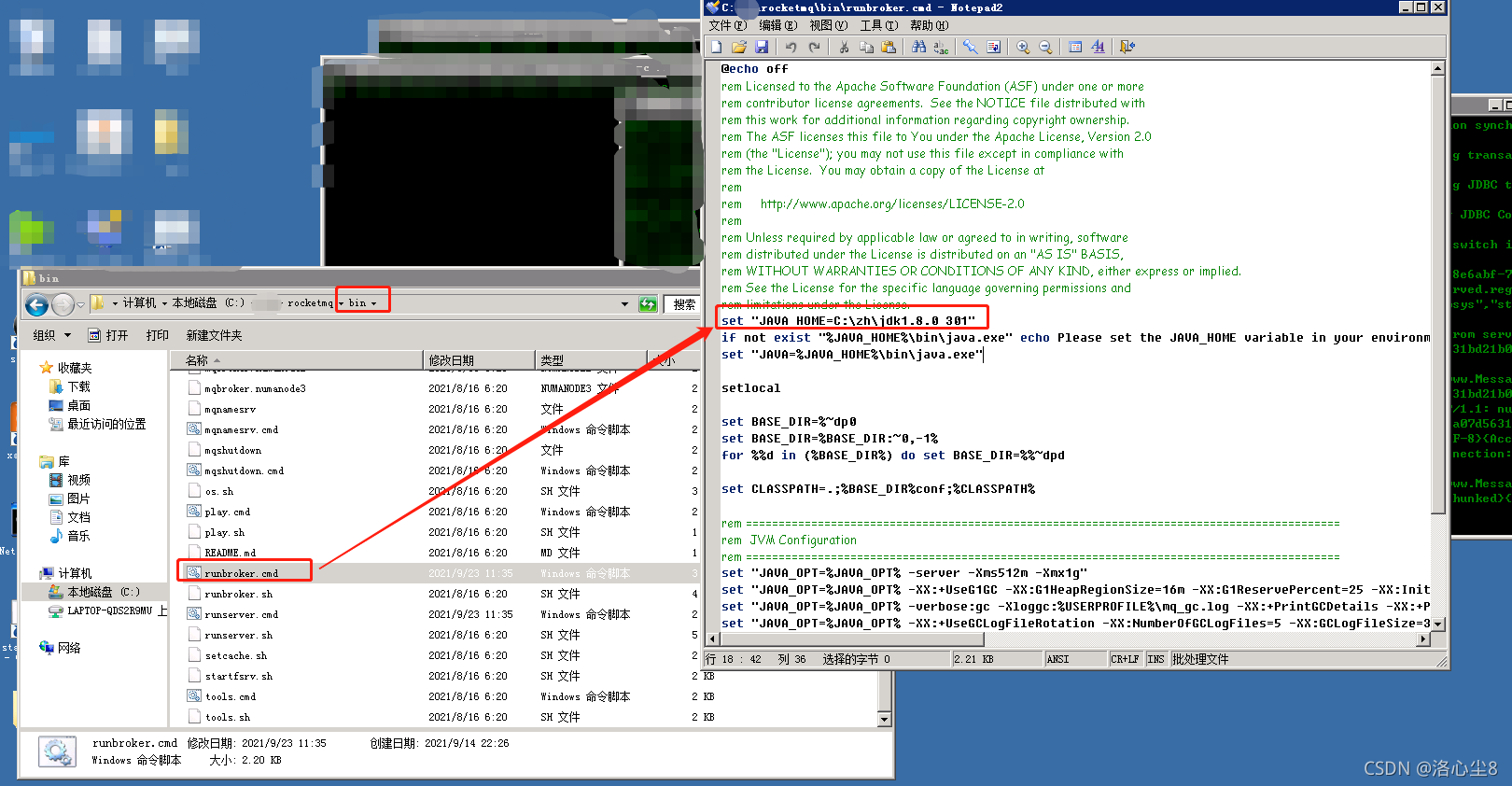Undo the last edit in Notepad2

tap(791, 47)
